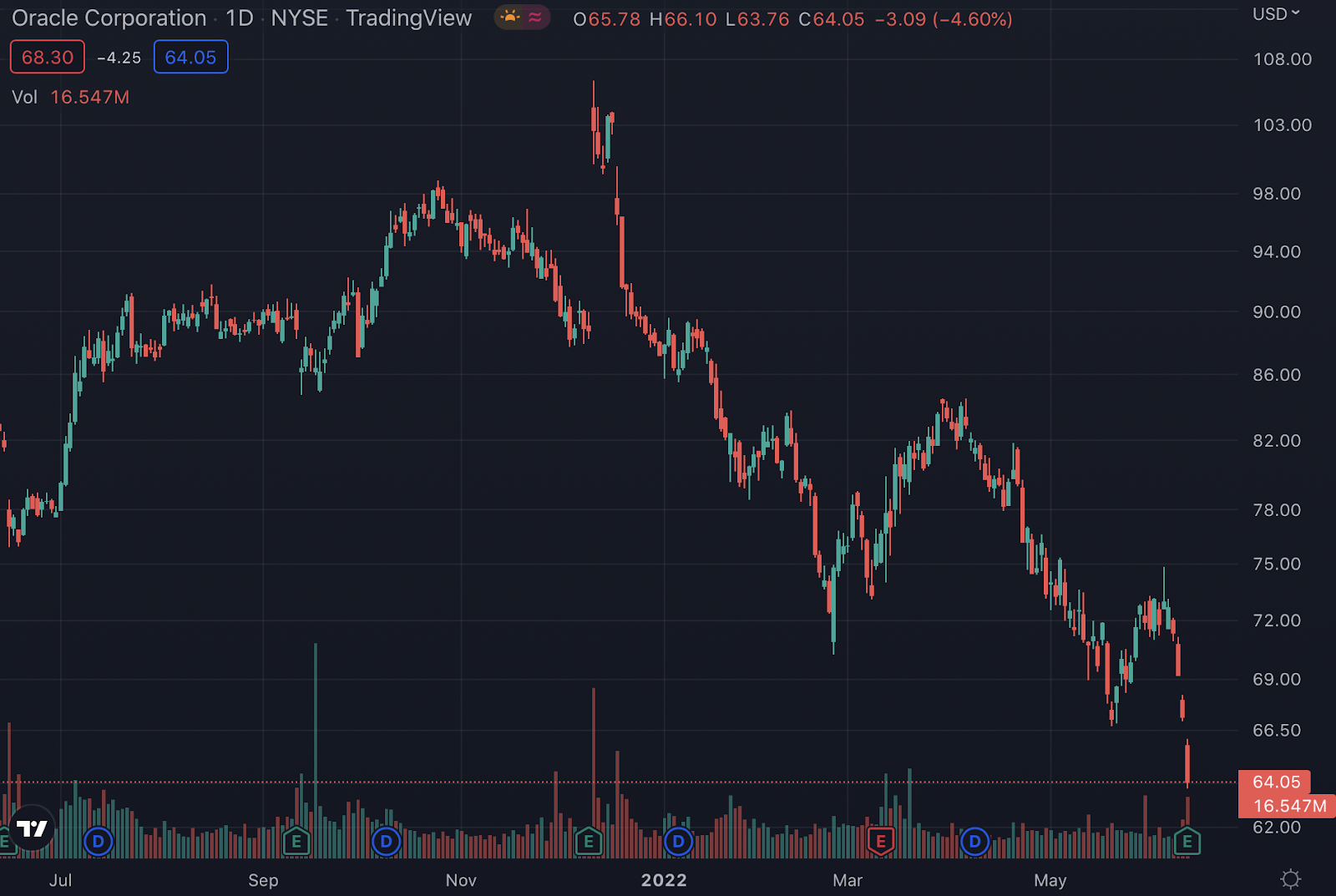The height and width of the screenshot is (896, 1336).
Task: Click the Mar label on time axis
Action: [x=848, y=880]
